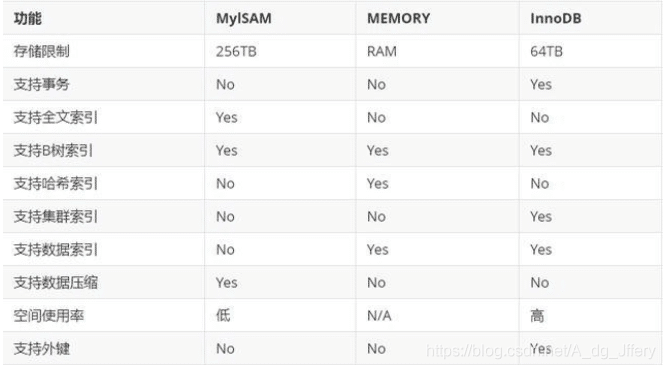
Task: Click the MyISAM column header
Action: [244, 19]
